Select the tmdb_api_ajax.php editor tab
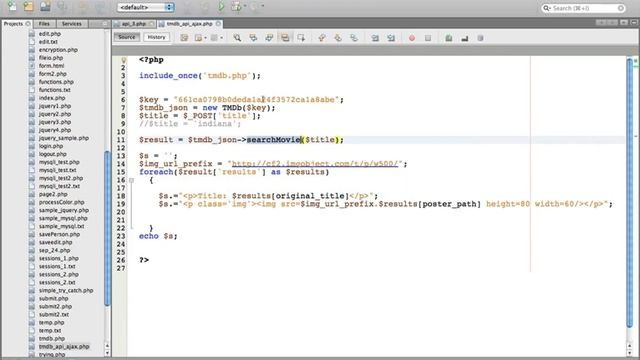This screenshot has height=360, width=640. (189, 24)
